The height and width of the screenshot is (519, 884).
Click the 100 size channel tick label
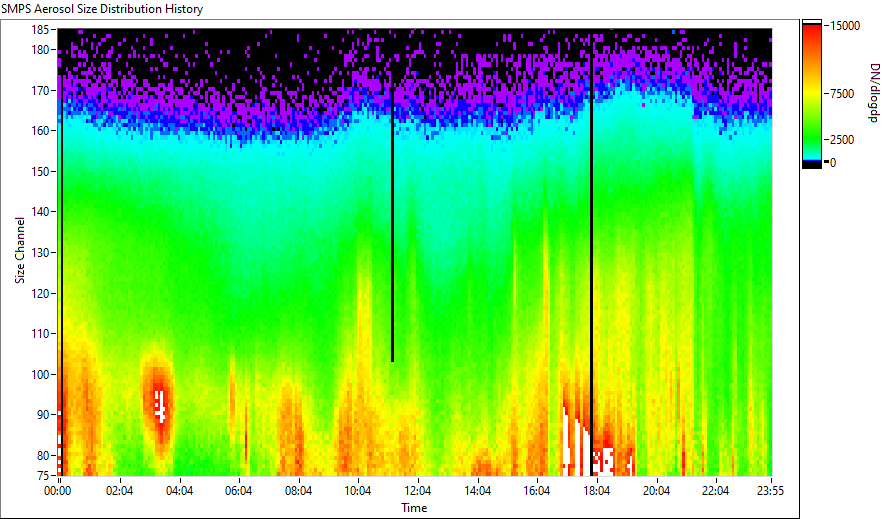tap(41, 374)
